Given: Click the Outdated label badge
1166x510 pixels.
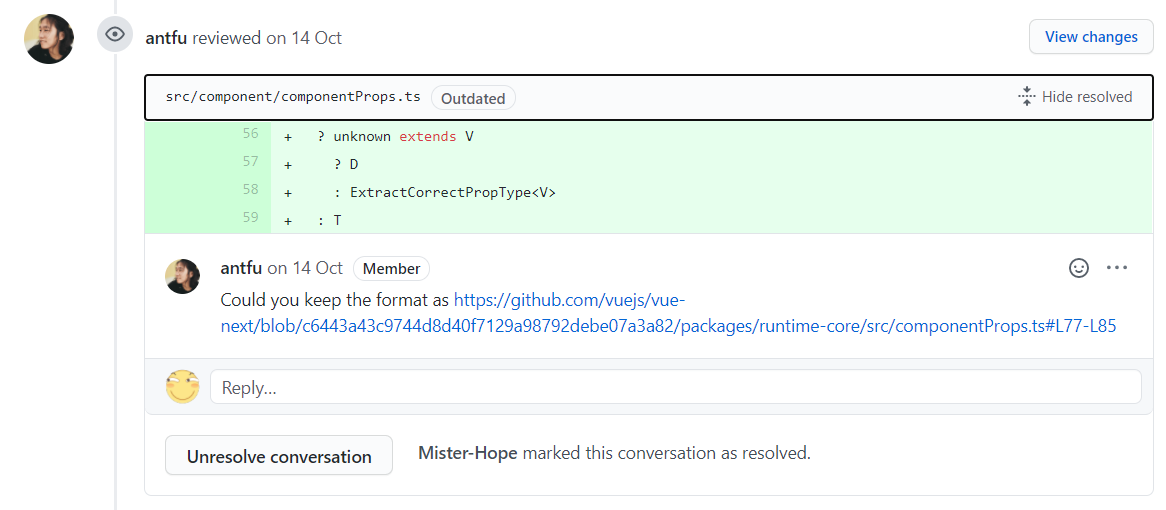Looking at the screenshot, I should click(473, 98).
